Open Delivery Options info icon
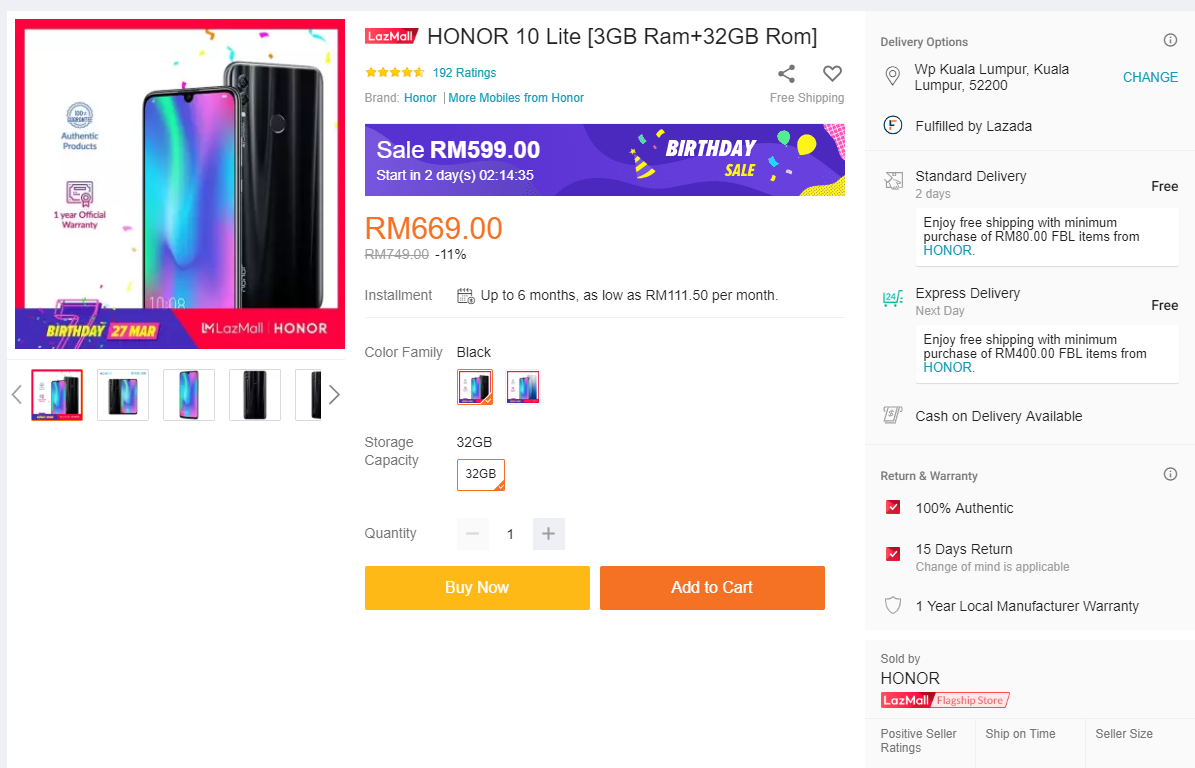Viewport: 1195px width, 768px height. (1170, 41)
